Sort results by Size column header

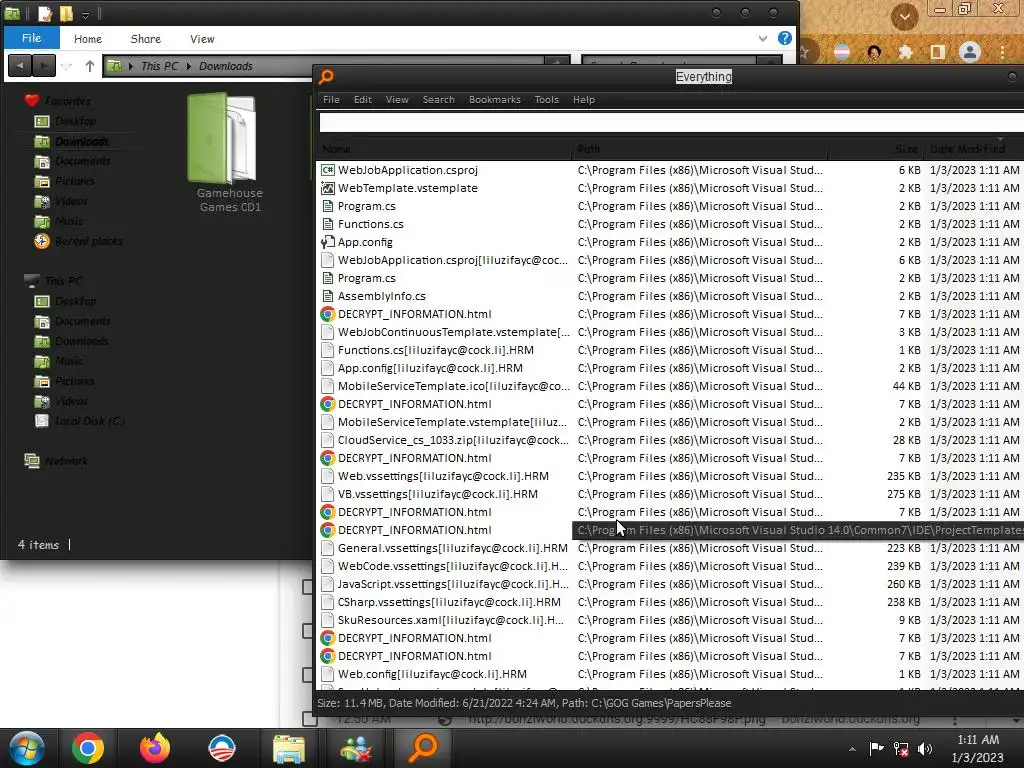874,149
